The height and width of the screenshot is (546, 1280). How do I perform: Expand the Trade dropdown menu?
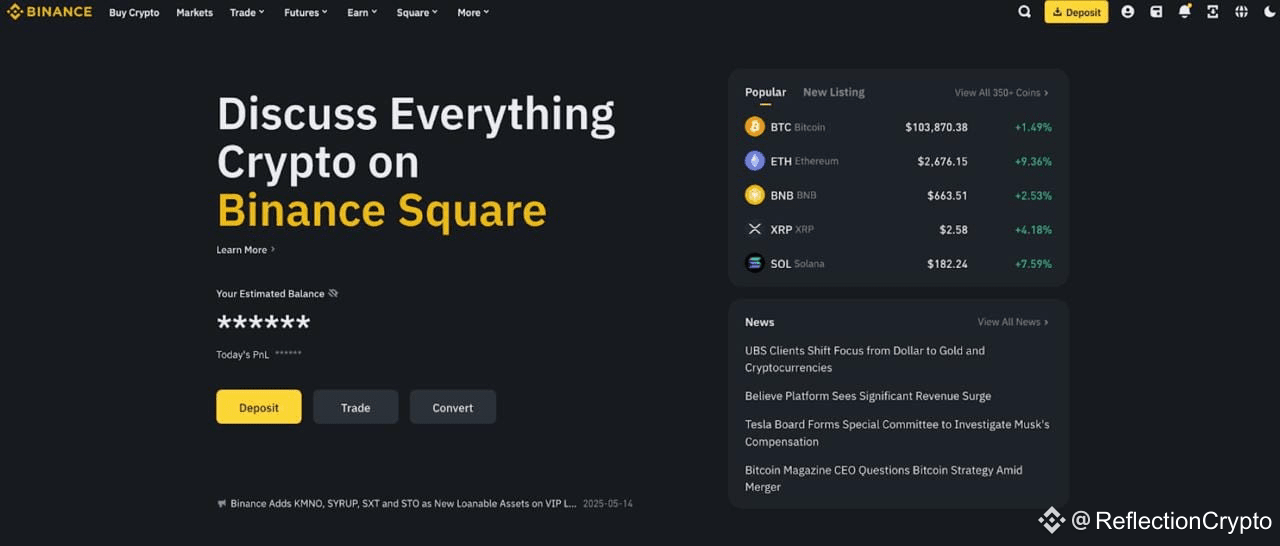tap(247, 12)
